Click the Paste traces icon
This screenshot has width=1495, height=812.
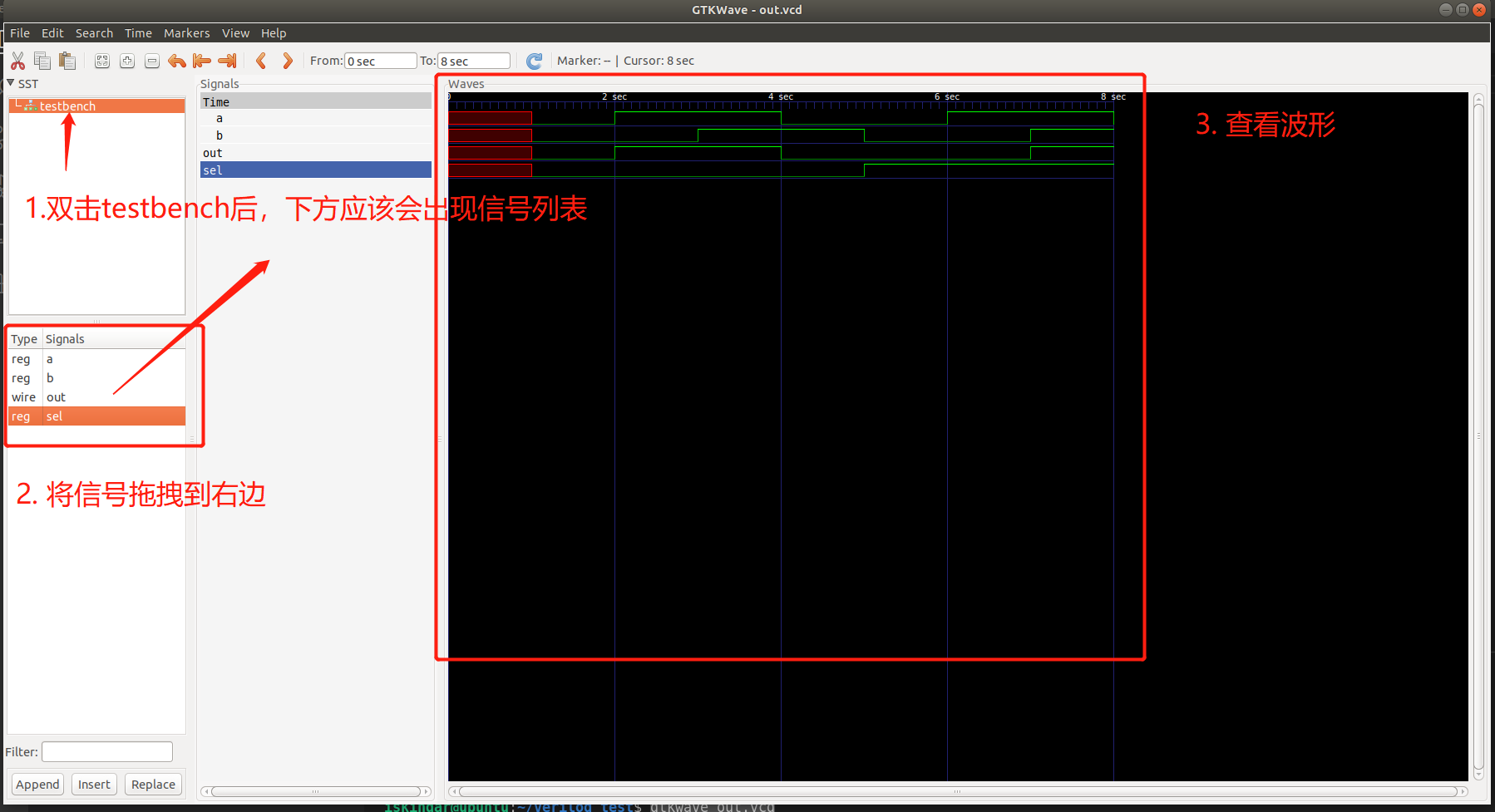(67, 61)
